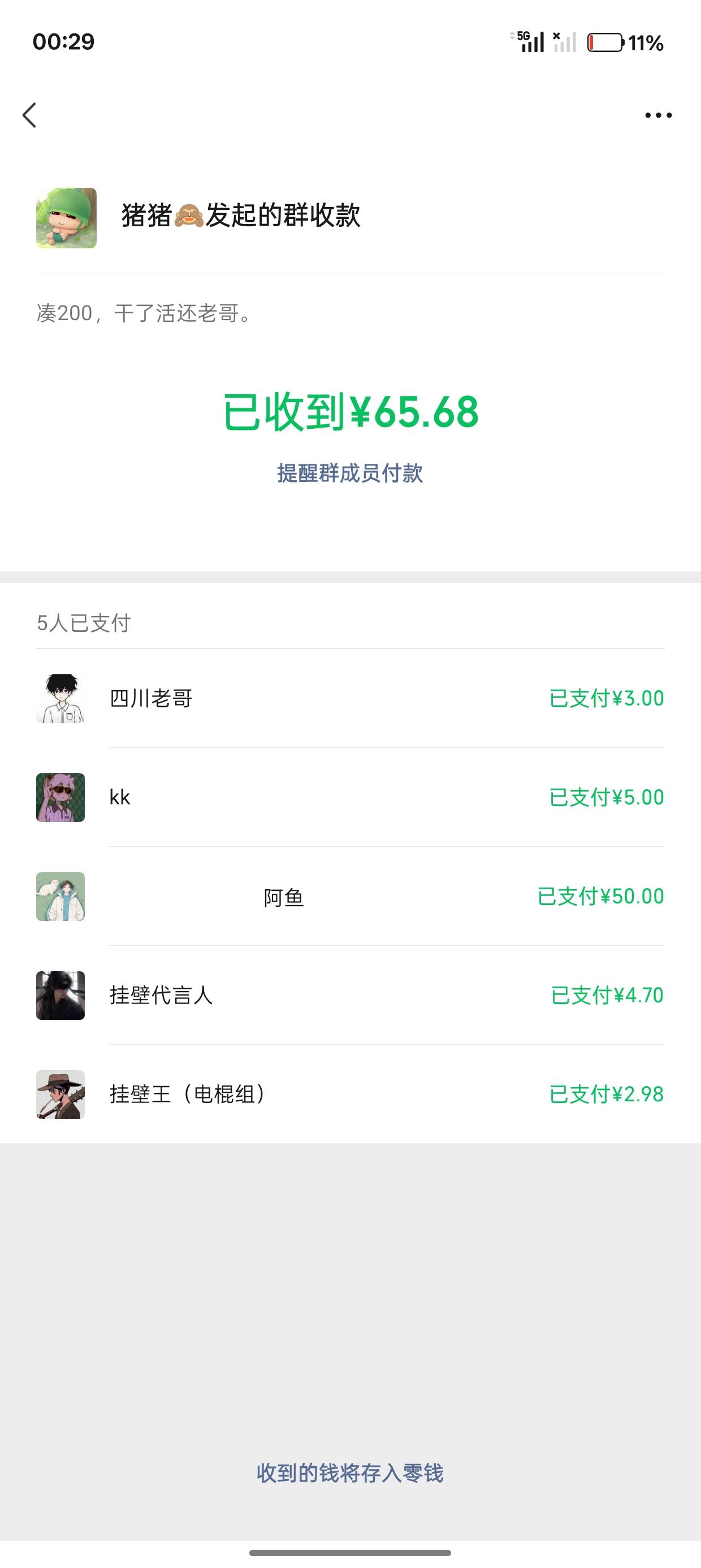701x1568 pixels.
Task: Tap the 已收到¥65.68 total amount
Action: pyautogui.click(x=350, y=412)
